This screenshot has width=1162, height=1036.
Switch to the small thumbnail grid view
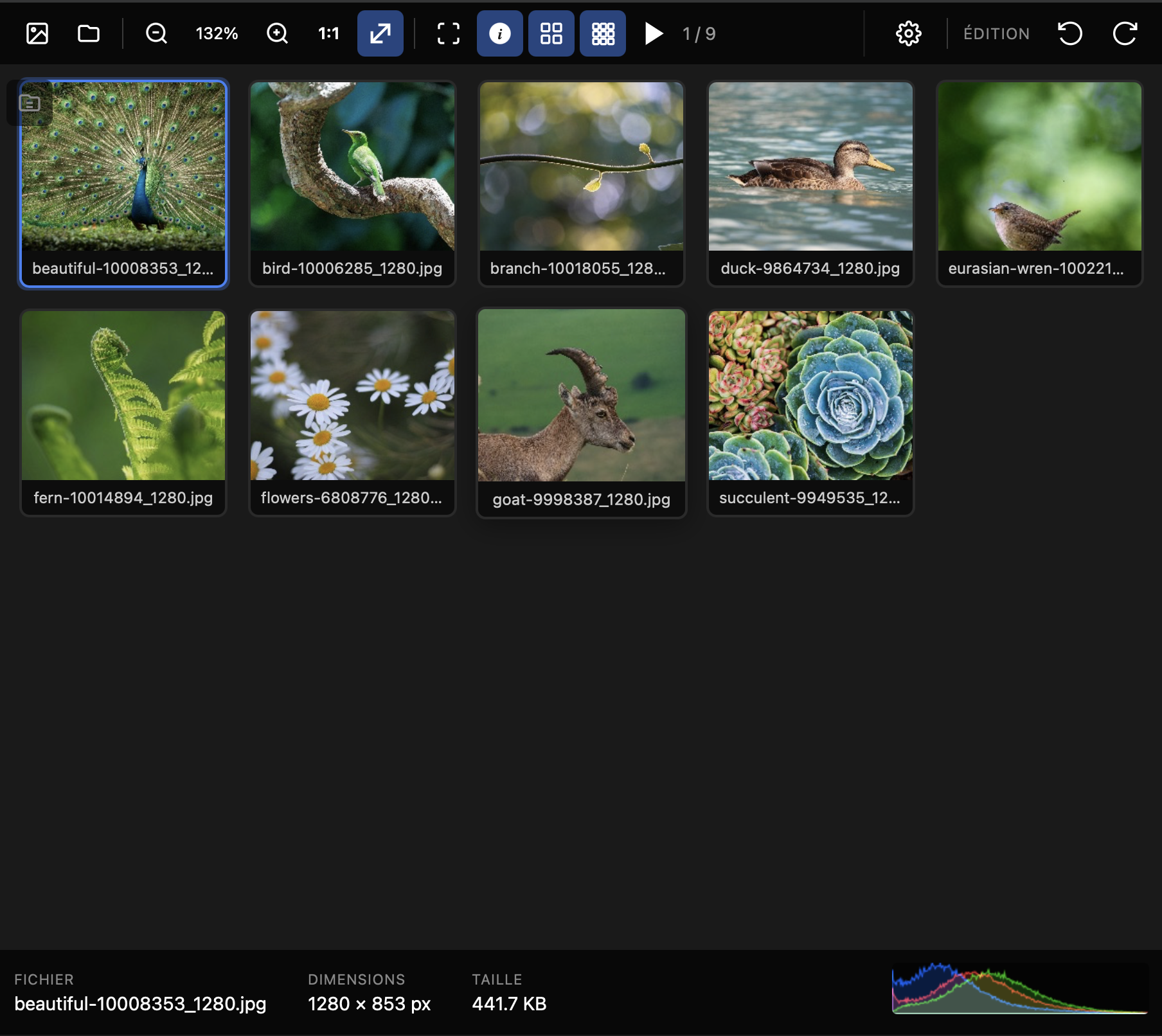[x=602, y=33]
